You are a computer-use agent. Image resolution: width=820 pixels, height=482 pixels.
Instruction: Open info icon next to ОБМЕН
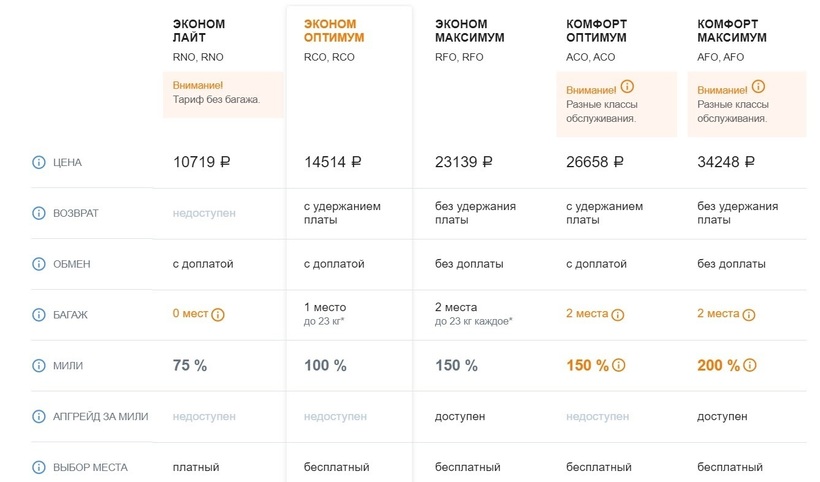39,264
